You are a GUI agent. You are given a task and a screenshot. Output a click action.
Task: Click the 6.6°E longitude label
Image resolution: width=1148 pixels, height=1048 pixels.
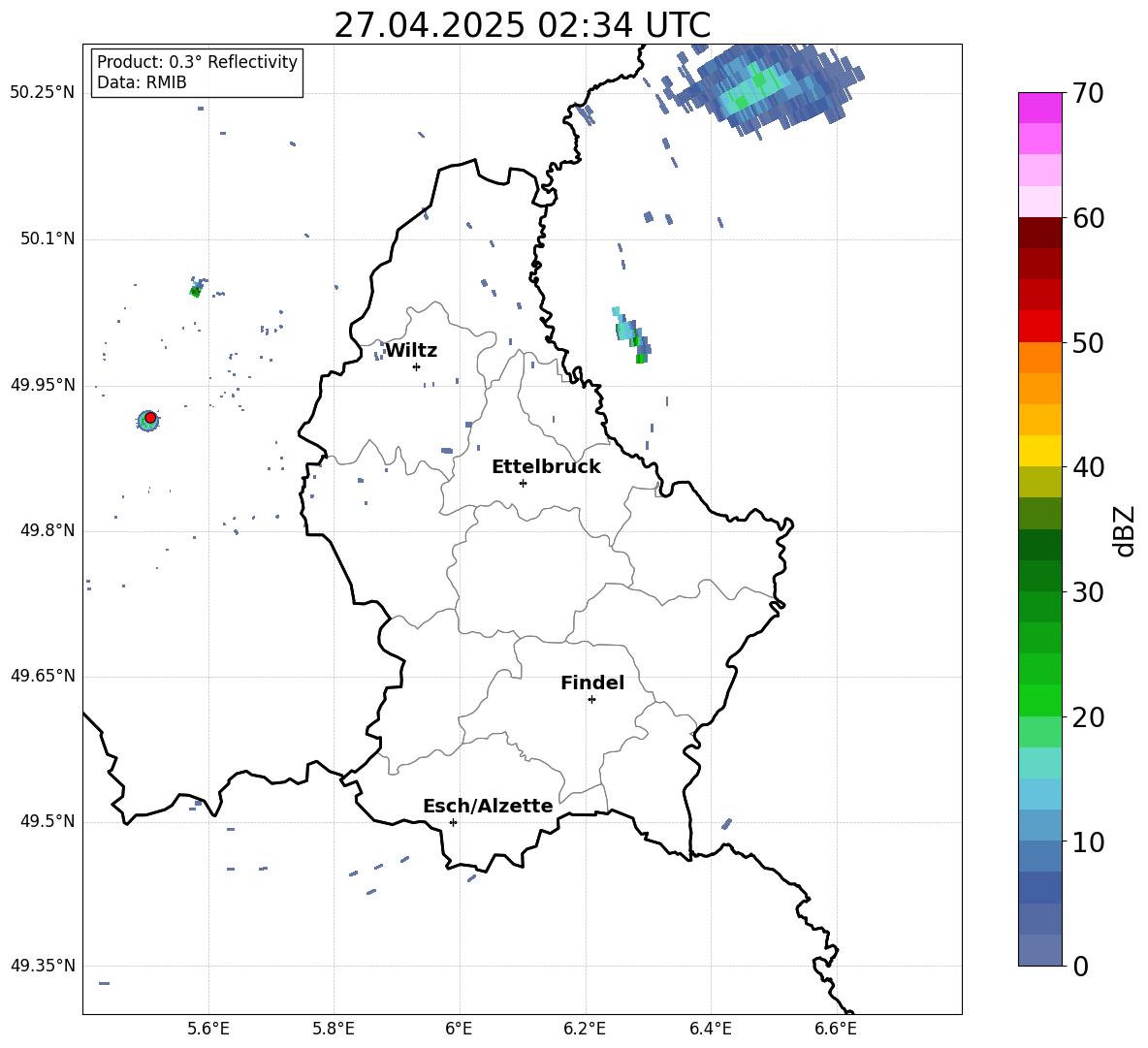pos(836,1029)
